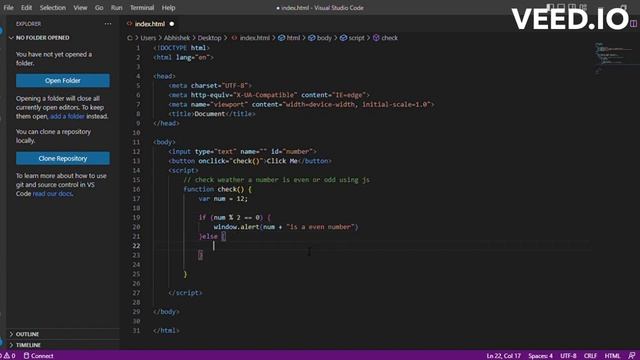Image resolution: width=640 pixels, height=360 pixels.
Task: Click the meta charset UTF-8 line
Action: [210, 86]
